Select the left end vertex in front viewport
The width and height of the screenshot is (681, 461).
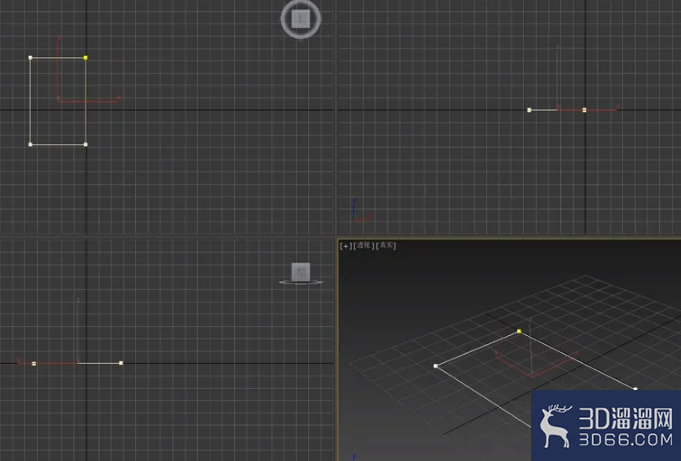[x=529, y=110]
